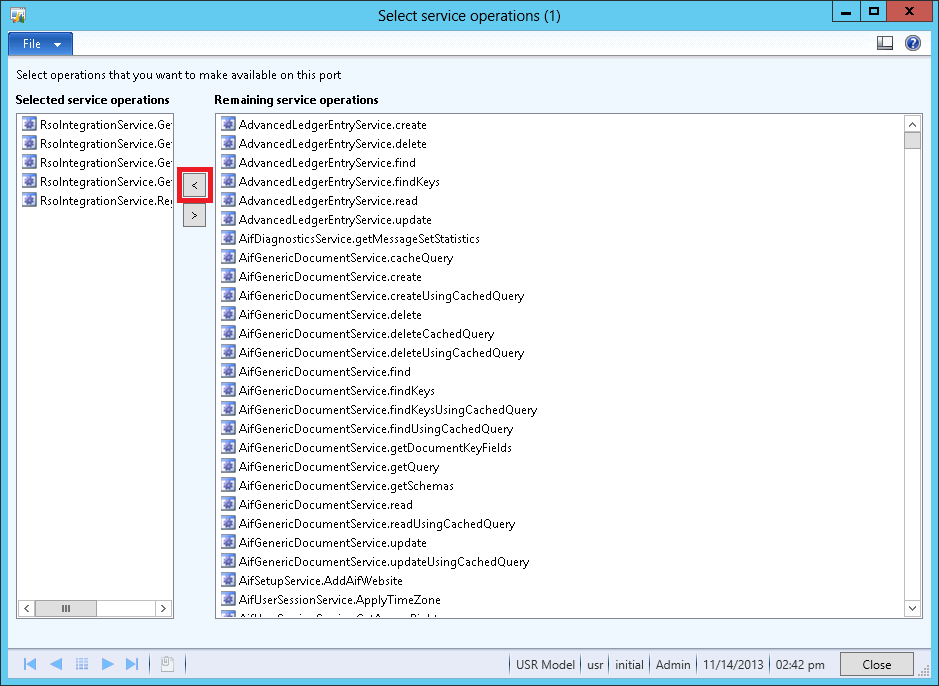Viewport: 939px width, 686px height.
Task: Jump to last record arrow
Action: 132,664
